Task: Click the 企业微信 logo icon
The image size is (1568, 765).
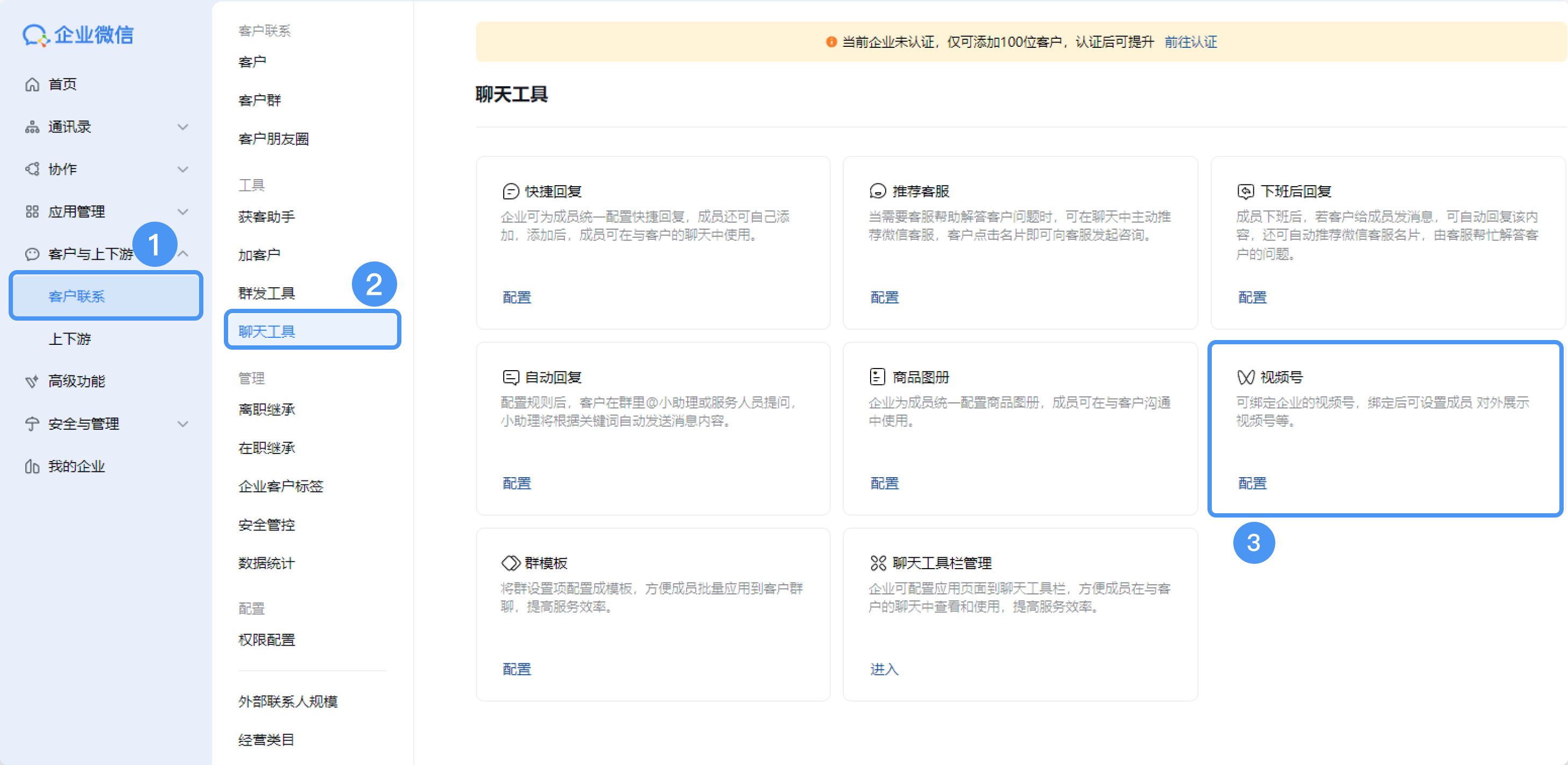Action: click(36, 36)
